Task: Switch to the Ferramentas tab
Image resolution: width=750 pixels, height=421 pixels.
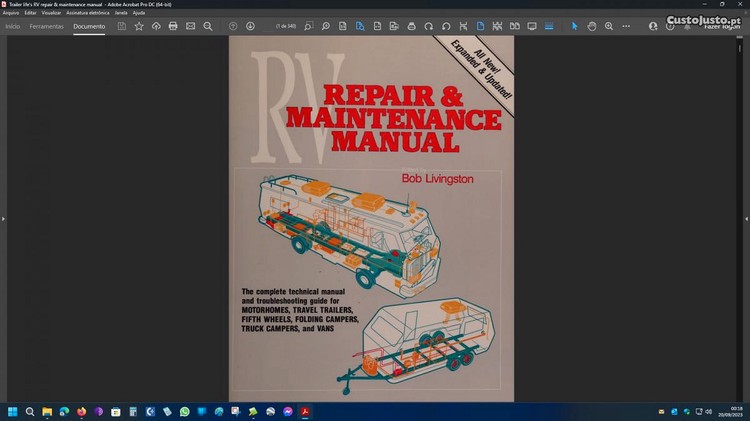Action: (x=47, y=26)
